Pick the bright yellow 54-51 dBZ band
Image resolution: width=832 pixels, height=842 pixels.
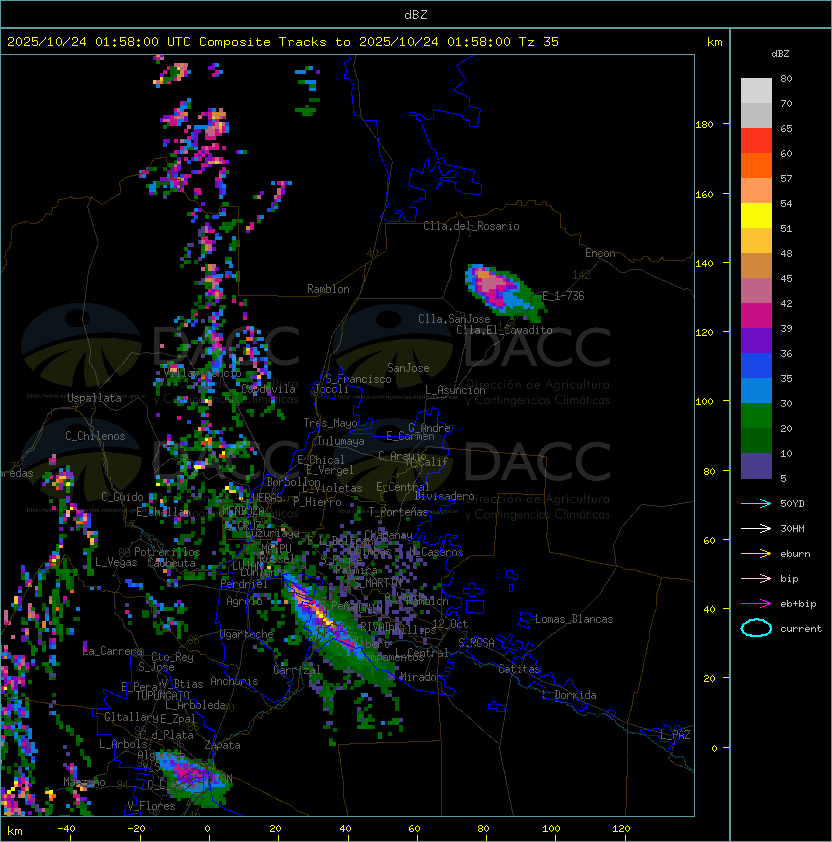756,215
